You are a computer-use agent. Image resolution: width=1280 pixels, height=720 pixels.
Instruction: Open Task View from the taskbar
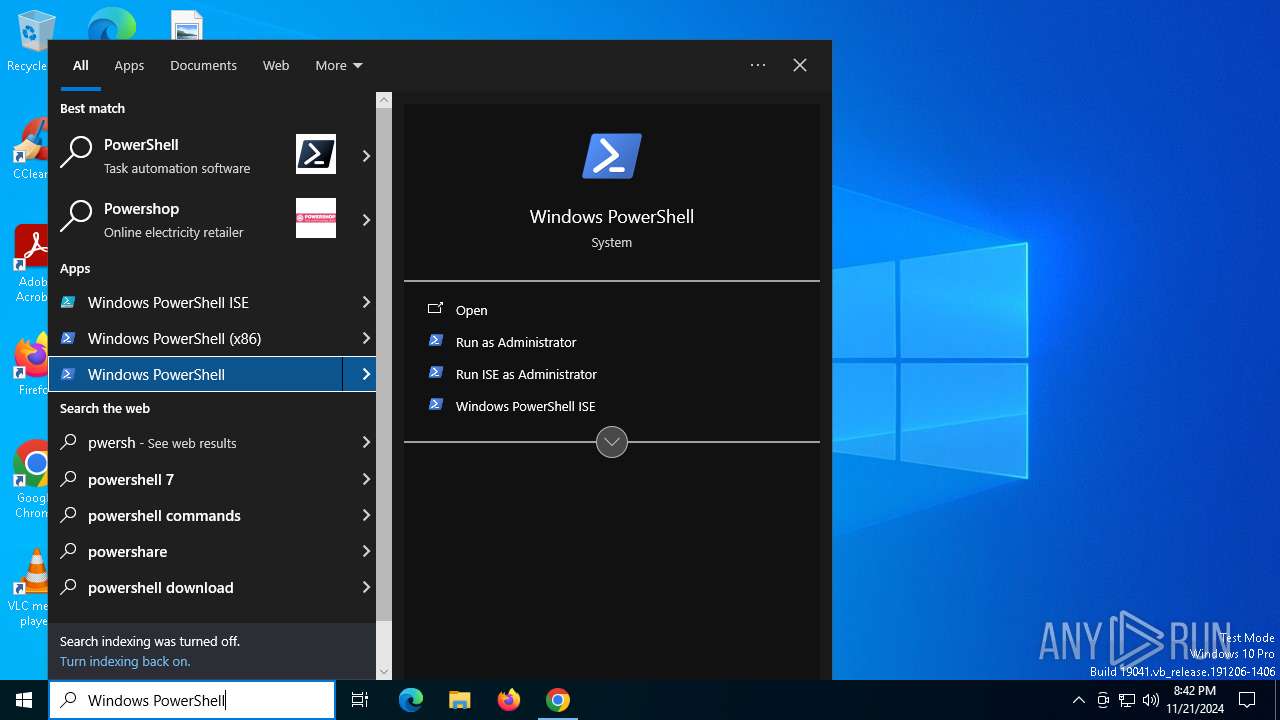coord(360,700)
